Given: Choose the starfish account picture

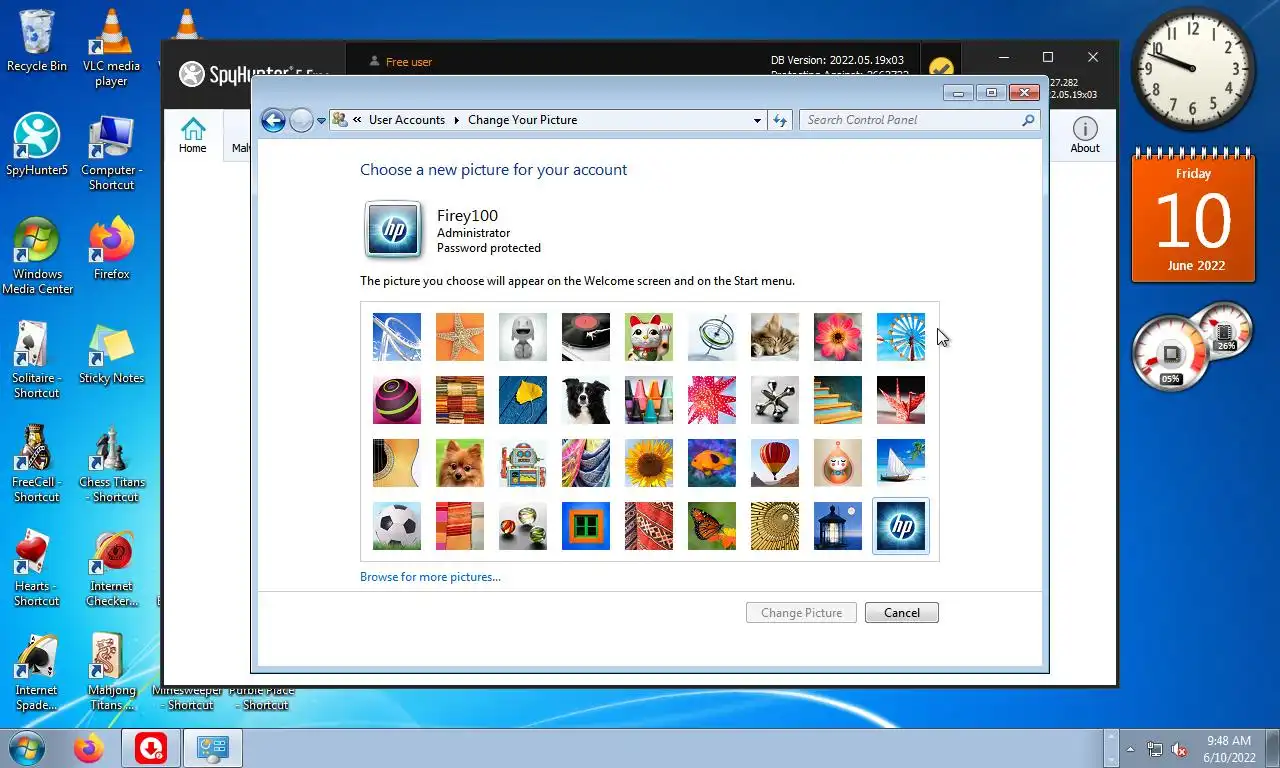Looking at the screenshot, I should [x=460, y=337].
